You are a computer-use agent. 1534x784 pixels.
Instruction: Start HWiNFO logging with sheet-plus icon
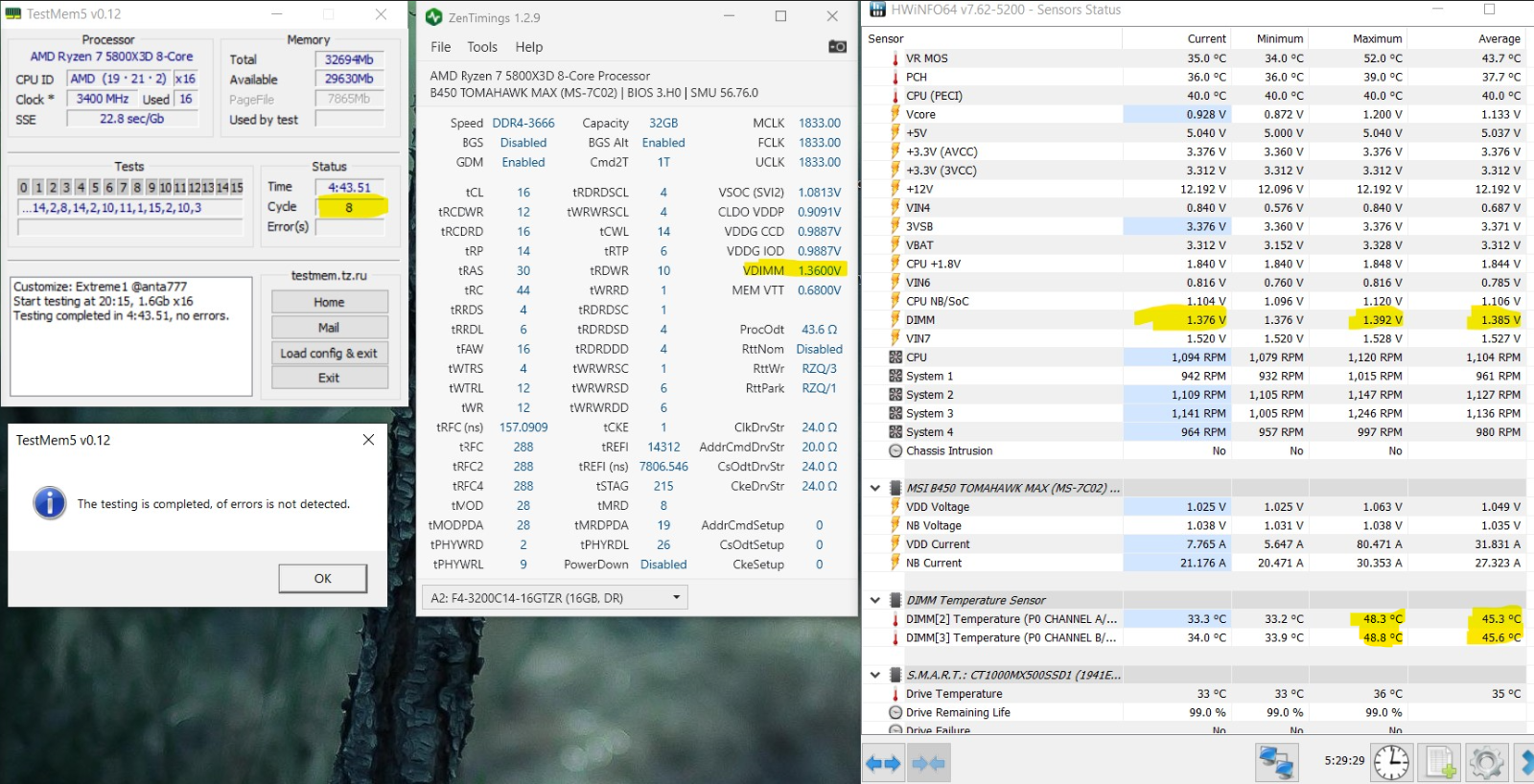1440,763
